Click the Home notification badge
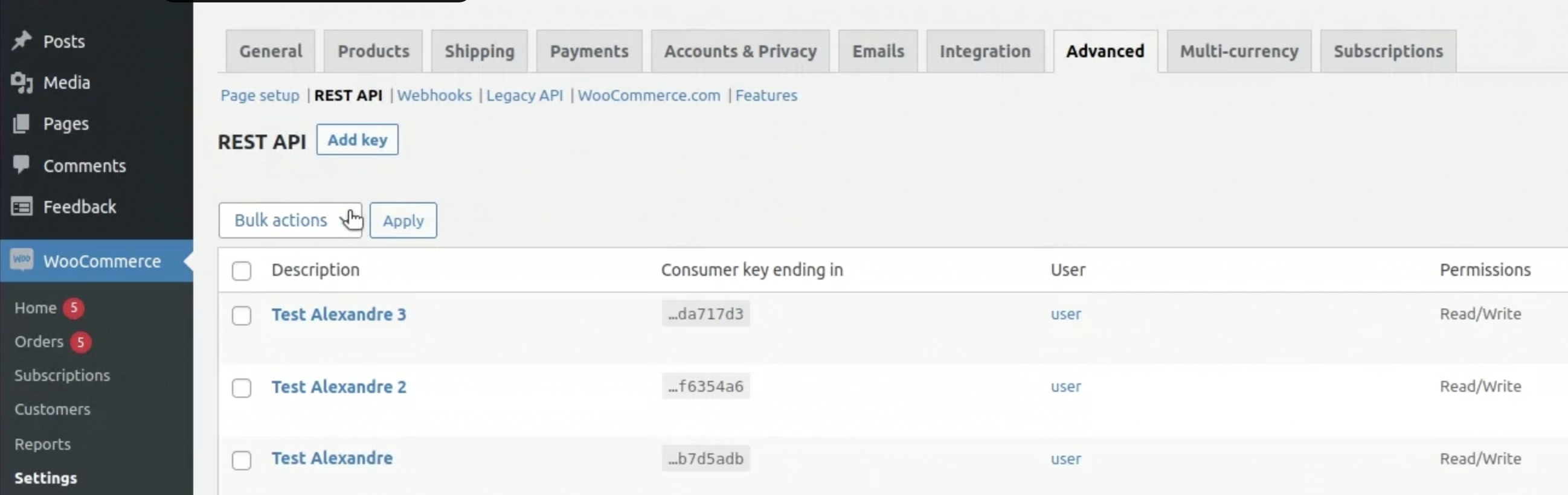The height and width of the screenshot is (495, 1568). pyautogui.click(x=74, y=308)
